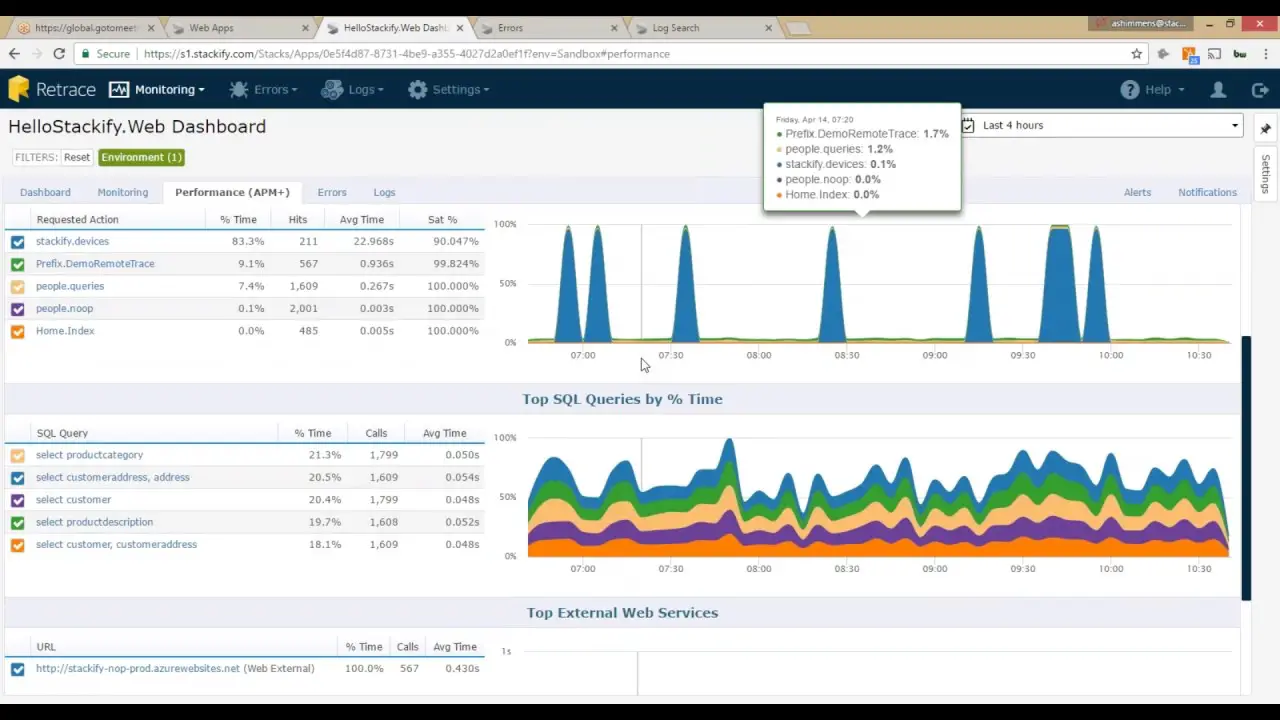Sort by Hits column header
1280x720 pixels.
[x=298, y=219]
